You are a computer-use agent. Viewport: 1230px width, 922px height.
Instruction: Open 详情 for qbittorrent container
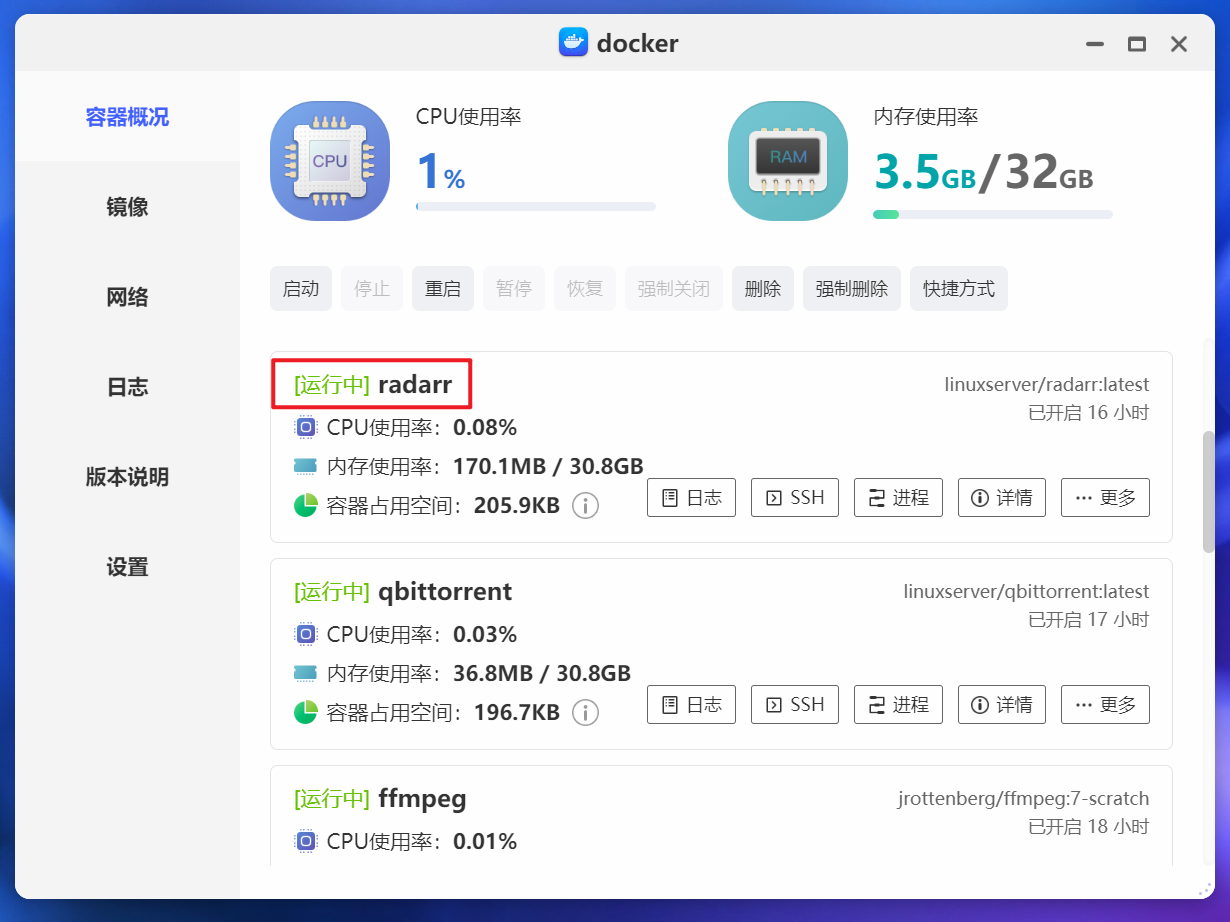tap(1002, 704)
